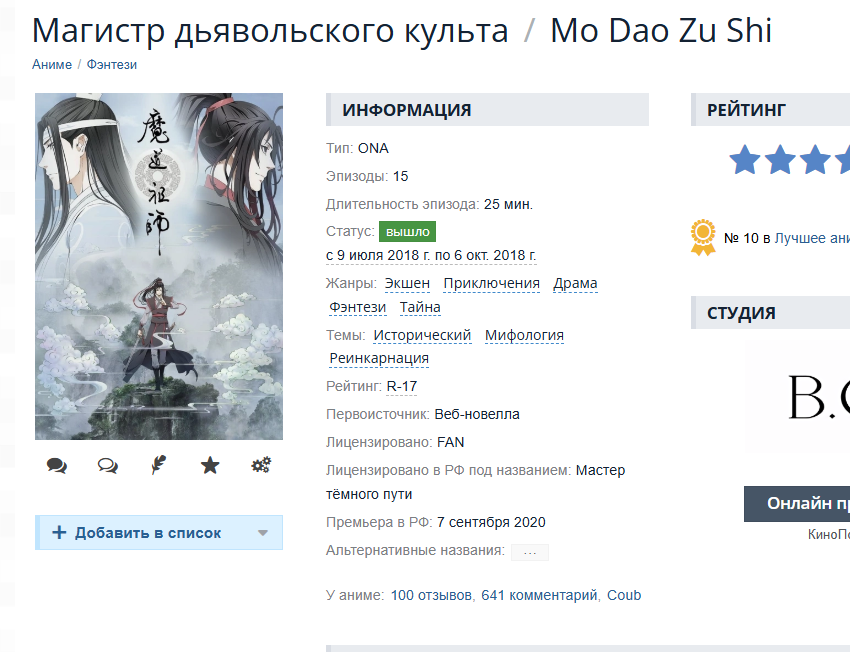
Task: Click the feather write review icon
Action: [x=158, y=465]
